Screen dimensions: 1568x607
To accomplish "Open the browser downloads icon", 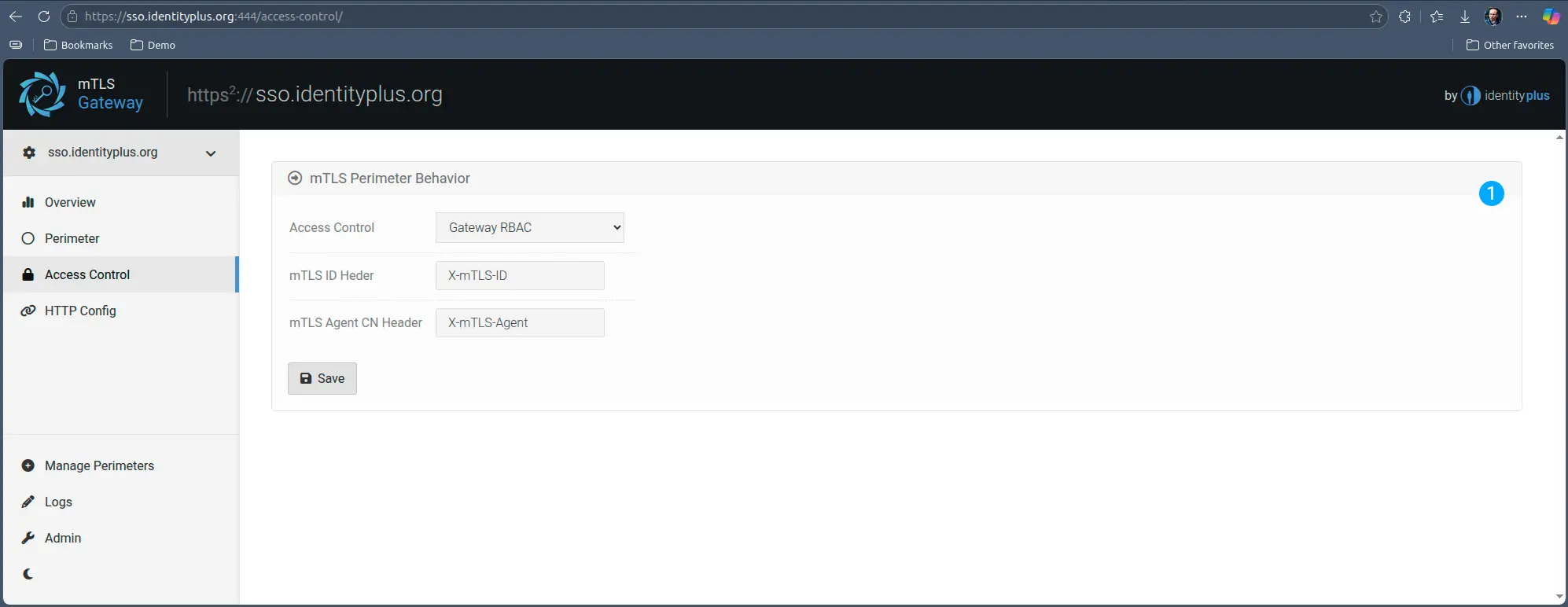I will [x=1464, y=17].
